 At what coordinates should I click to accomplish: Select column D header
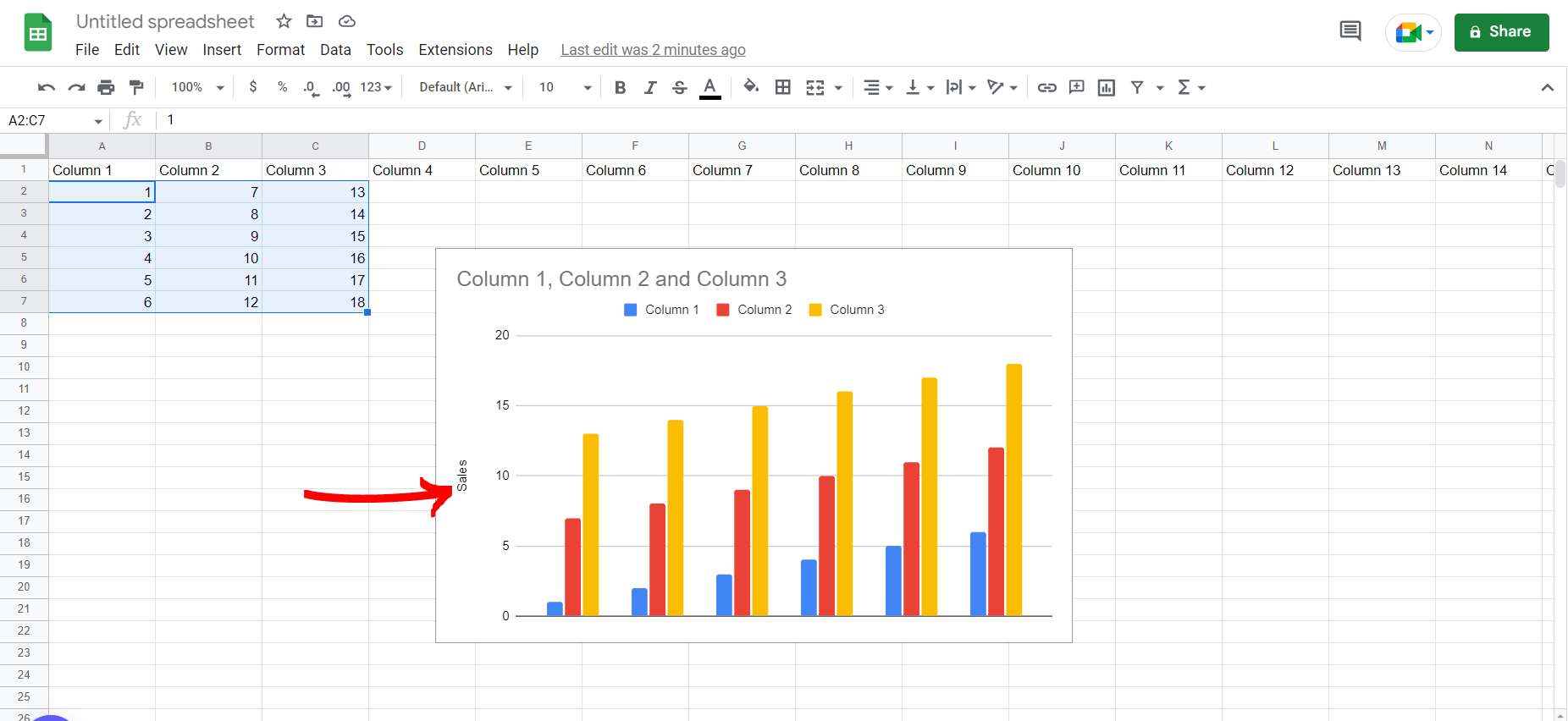422,146
